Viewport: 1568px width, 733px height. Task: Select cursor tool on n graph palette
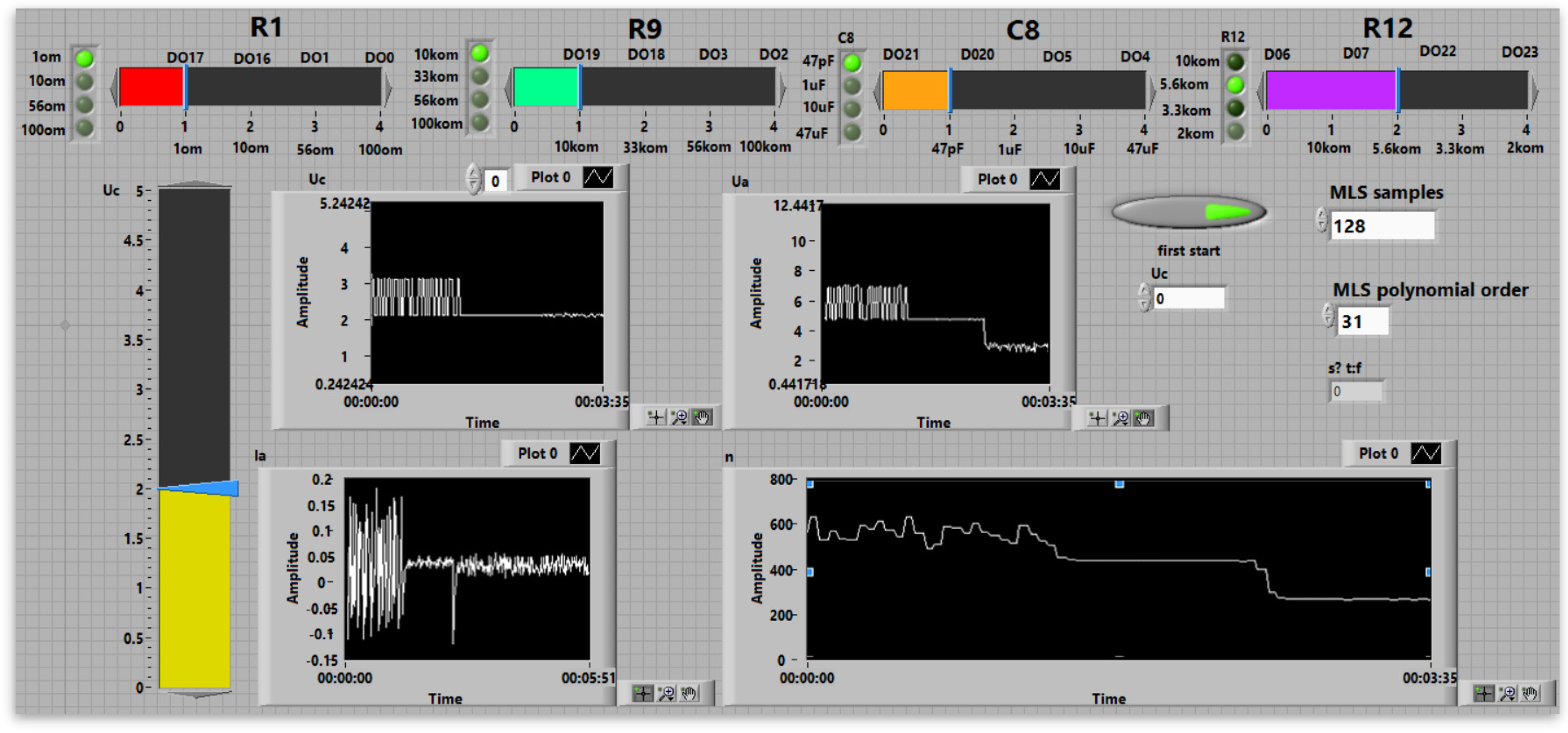tap(1483, 693)
